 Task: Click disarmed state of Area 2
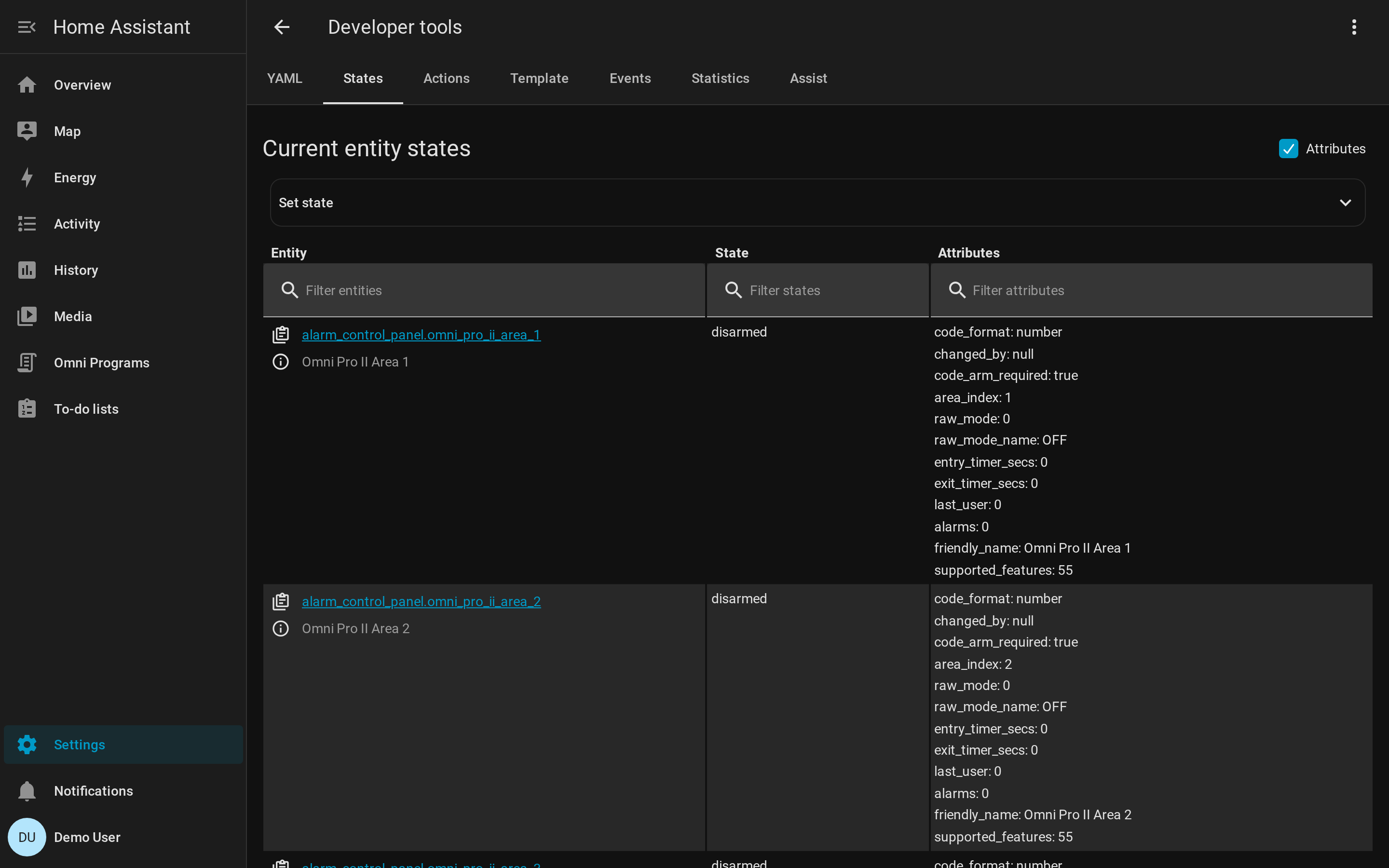pos(739,599)
